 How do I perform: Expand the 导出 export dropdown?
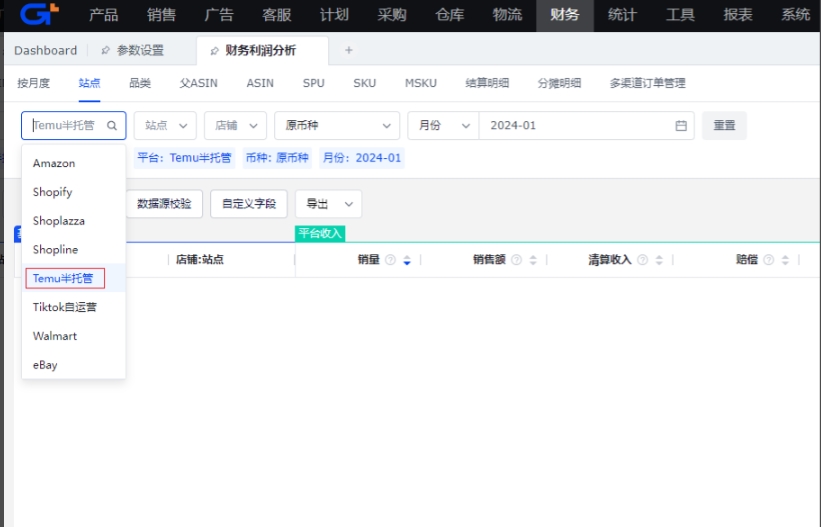[328, 204]
